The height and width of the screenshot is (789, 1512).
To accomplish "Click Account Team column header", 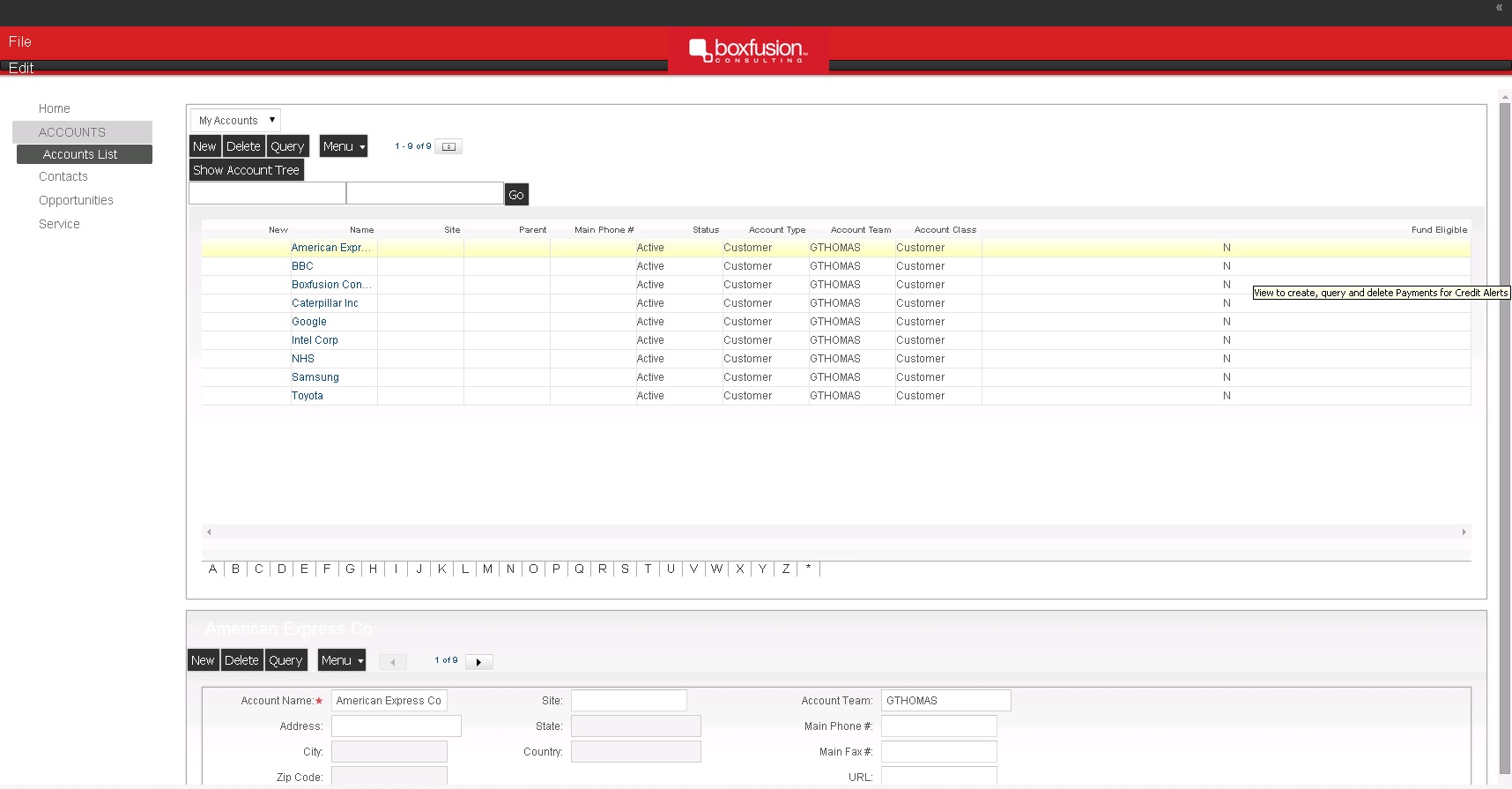I will pyautogui.click(x=861, y=230).
